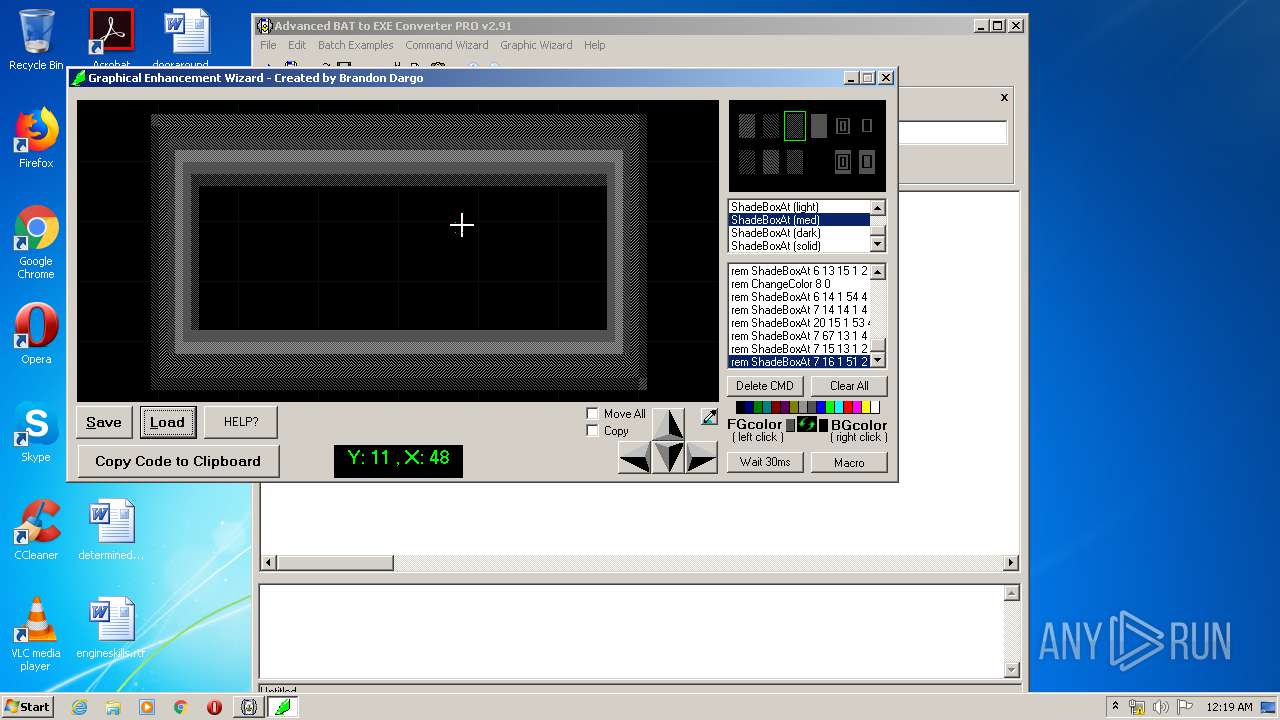The image size is (1280, 720).
Task: Open the Skype desktop shortcut
Action: pos(36,432)
